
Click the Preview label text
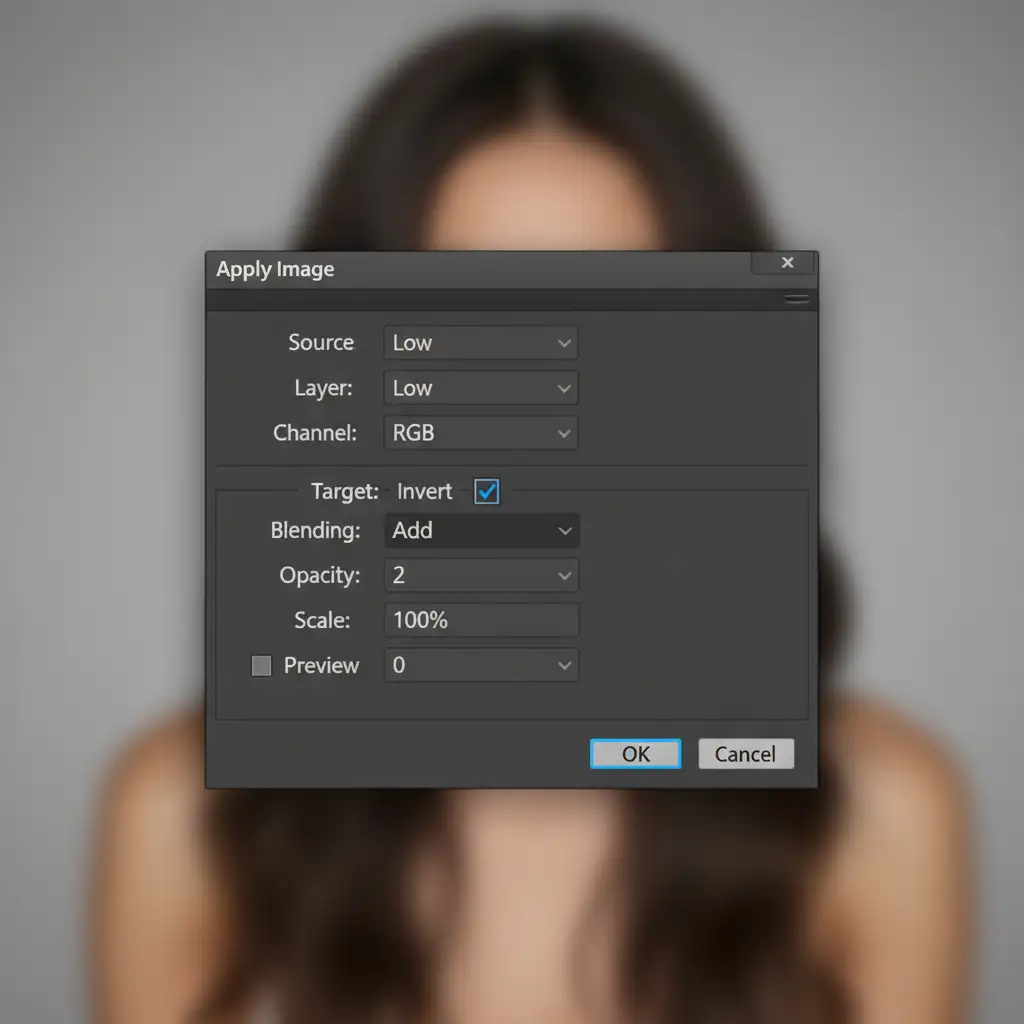coord(321,666)
